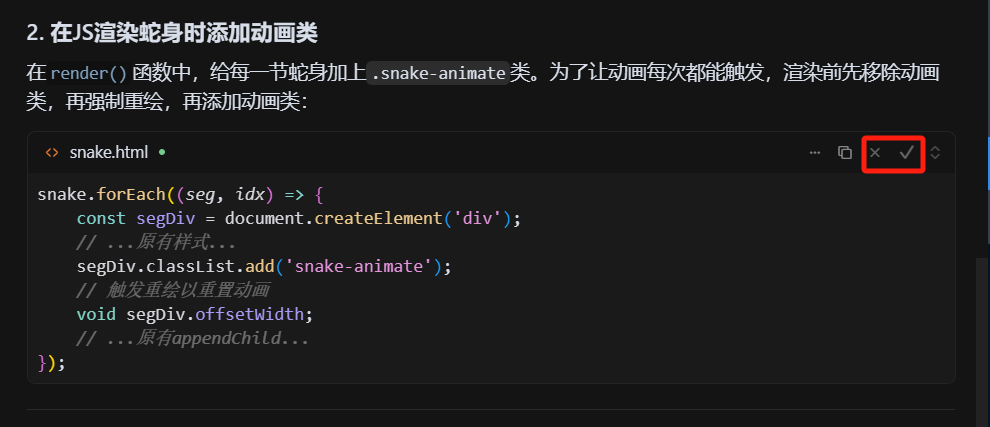The width and height of the screenshot is (990, 427).
Task: Expand or collapse the code block
Action: tap(935, 153)
